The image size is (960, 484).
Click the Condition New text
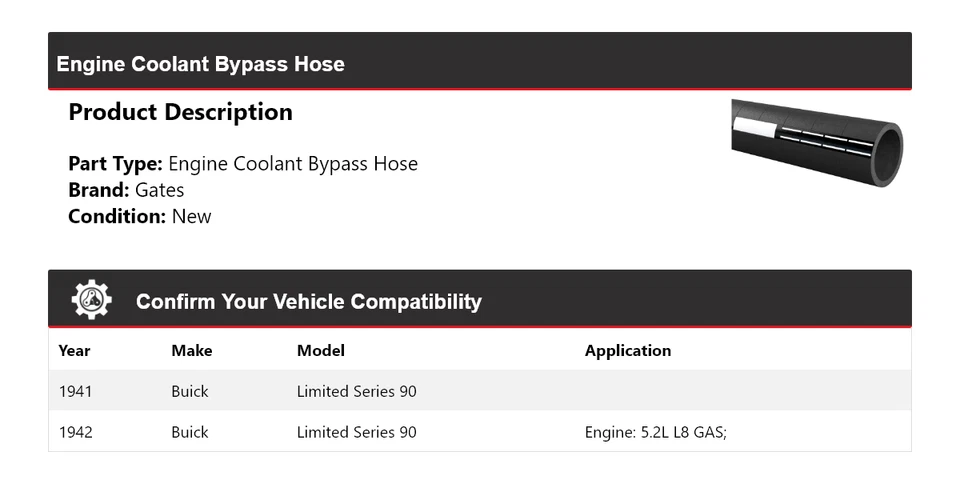pyautogui.click(x=140, y=216)
